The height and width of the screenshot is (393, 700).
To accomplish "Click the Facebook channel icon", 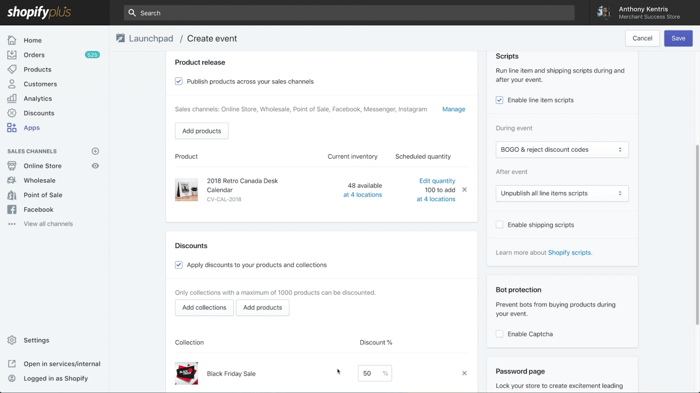I will click(12, 209).
